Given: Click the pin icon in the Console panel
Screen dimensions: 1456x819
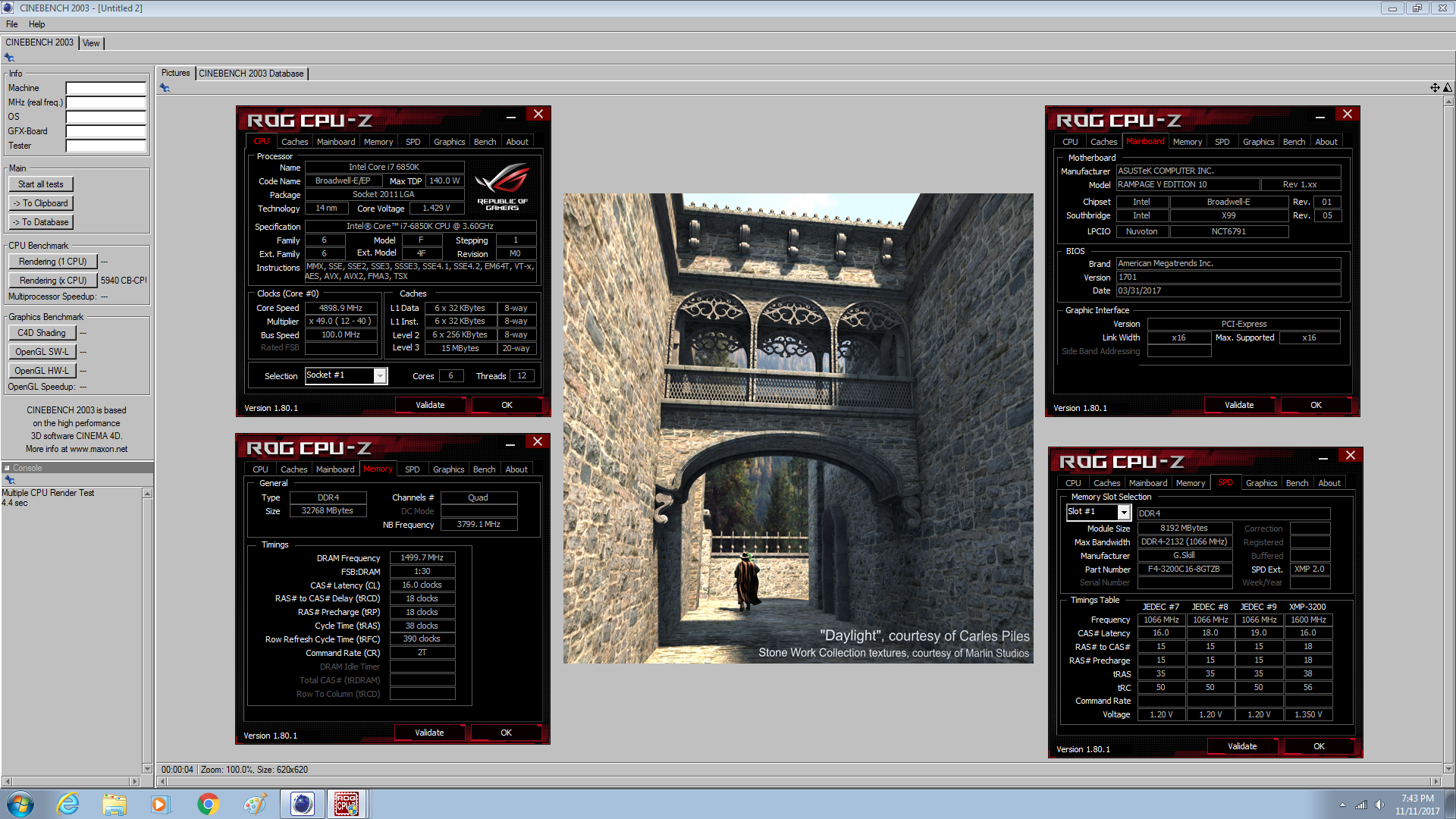Looking at the screenshot, I should click(10, 480).
